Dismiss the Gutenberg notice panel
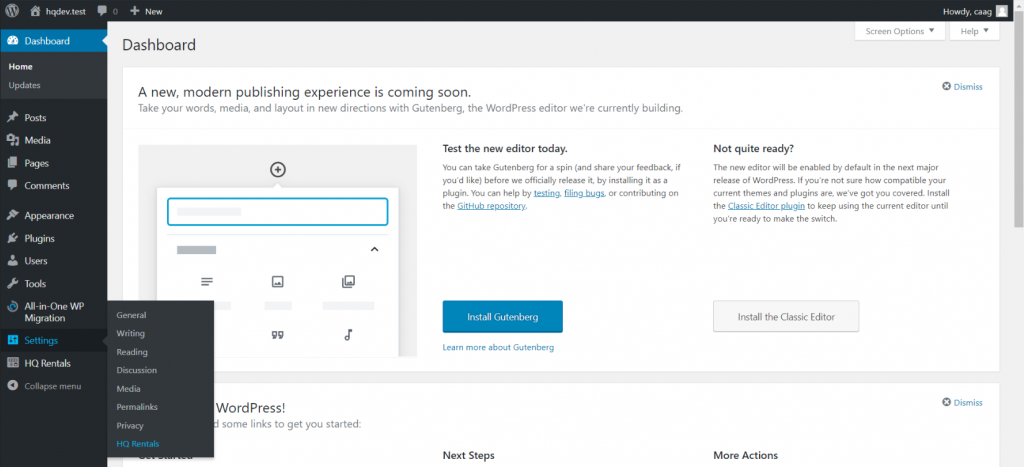The height and width of the screenshot is (467, 1024). point(962,87)
